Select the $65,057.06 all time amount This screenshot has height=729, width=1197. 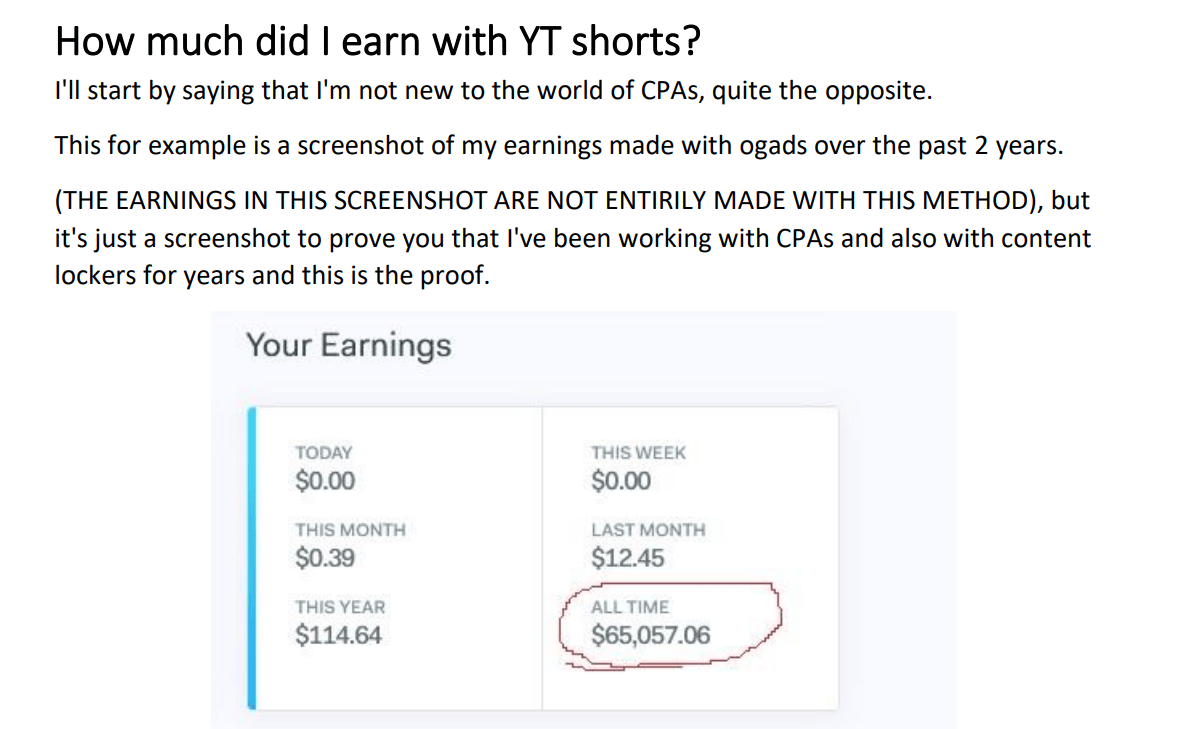(650, 635)
